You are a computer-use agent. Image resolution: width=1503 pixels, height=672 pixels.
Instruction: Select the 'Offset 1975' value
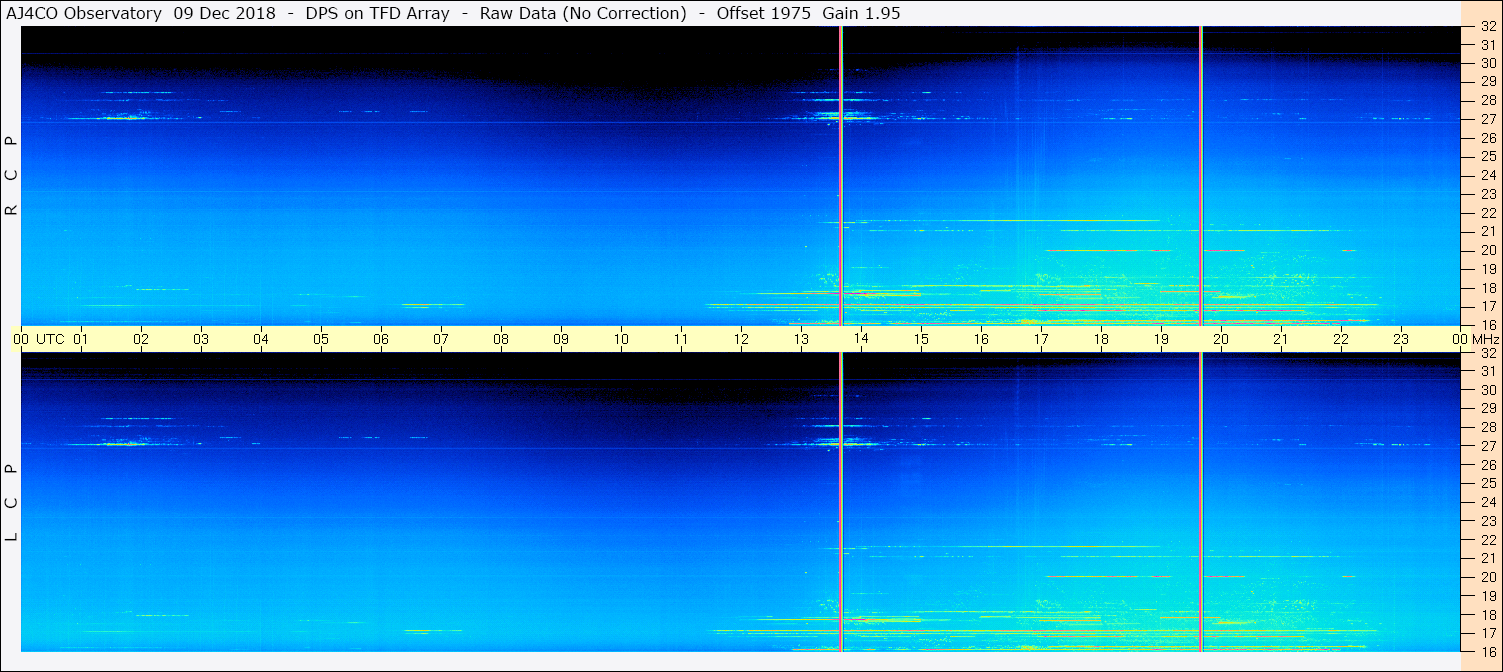pyautogui.click(x=765, y=13)
